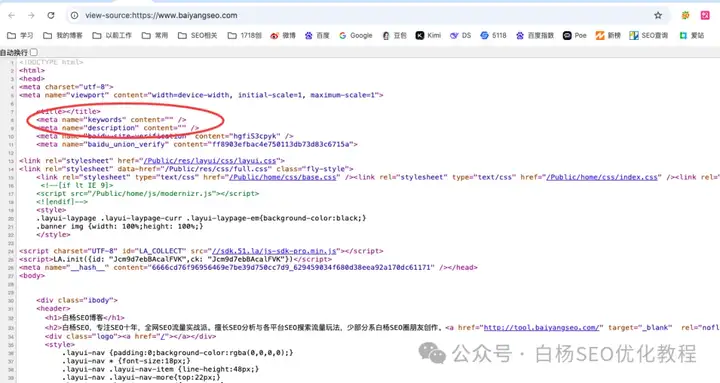Open the 常用 bookmark folder
Image resolution: width=720 pixels, height=383 pixels.
[155, 35]
